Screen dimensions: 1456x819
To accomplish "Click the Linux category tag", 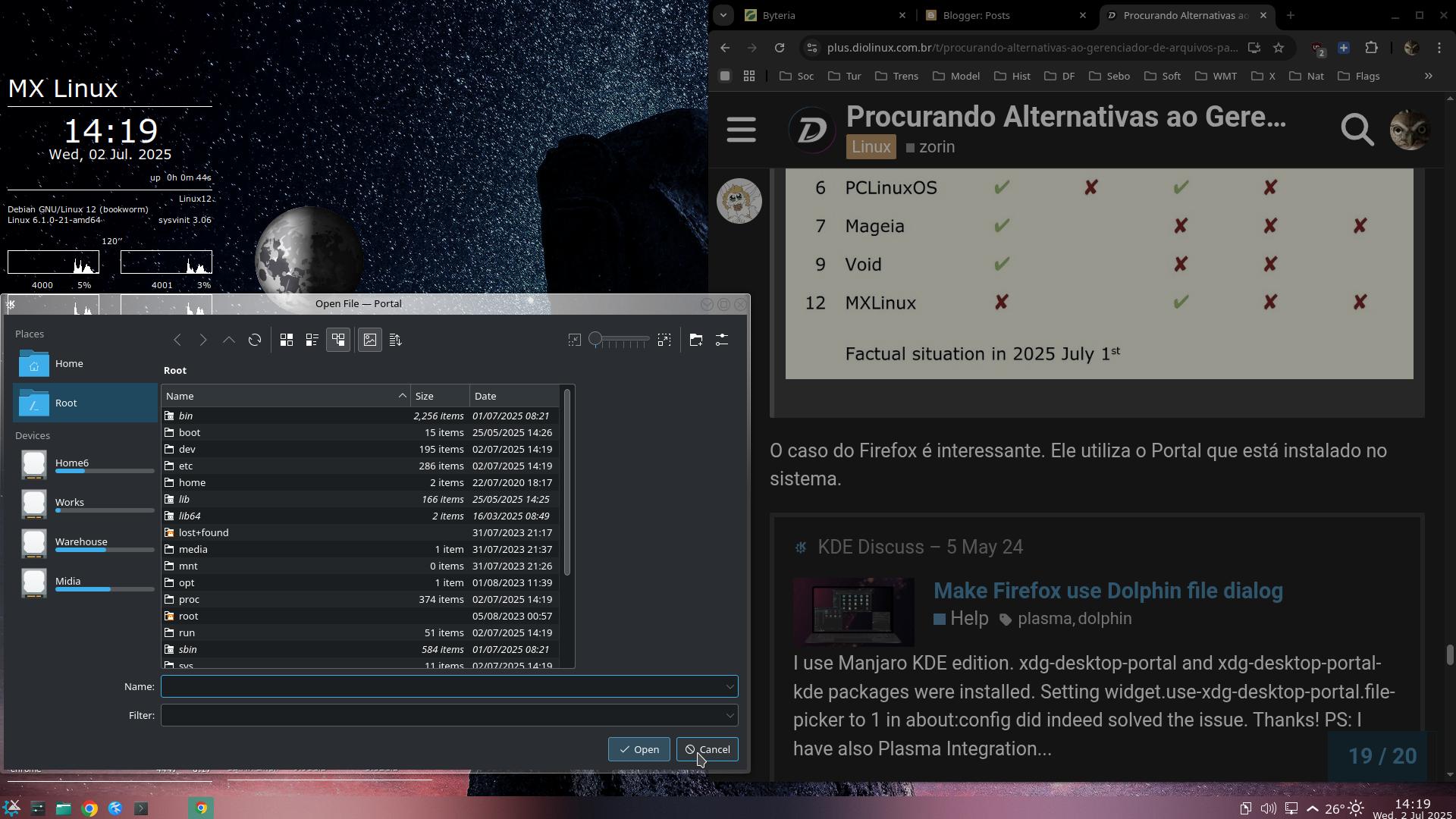I will pos(871,147).
